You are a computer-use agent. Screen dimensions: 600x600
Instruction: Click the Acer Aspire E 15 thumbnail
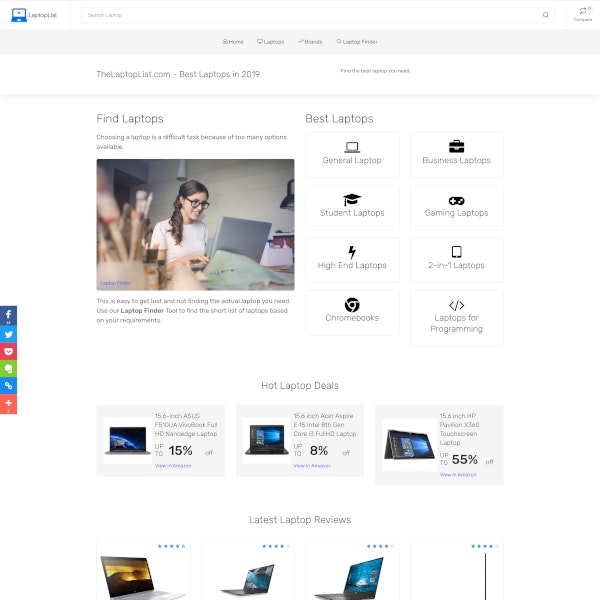click(267, 441)
